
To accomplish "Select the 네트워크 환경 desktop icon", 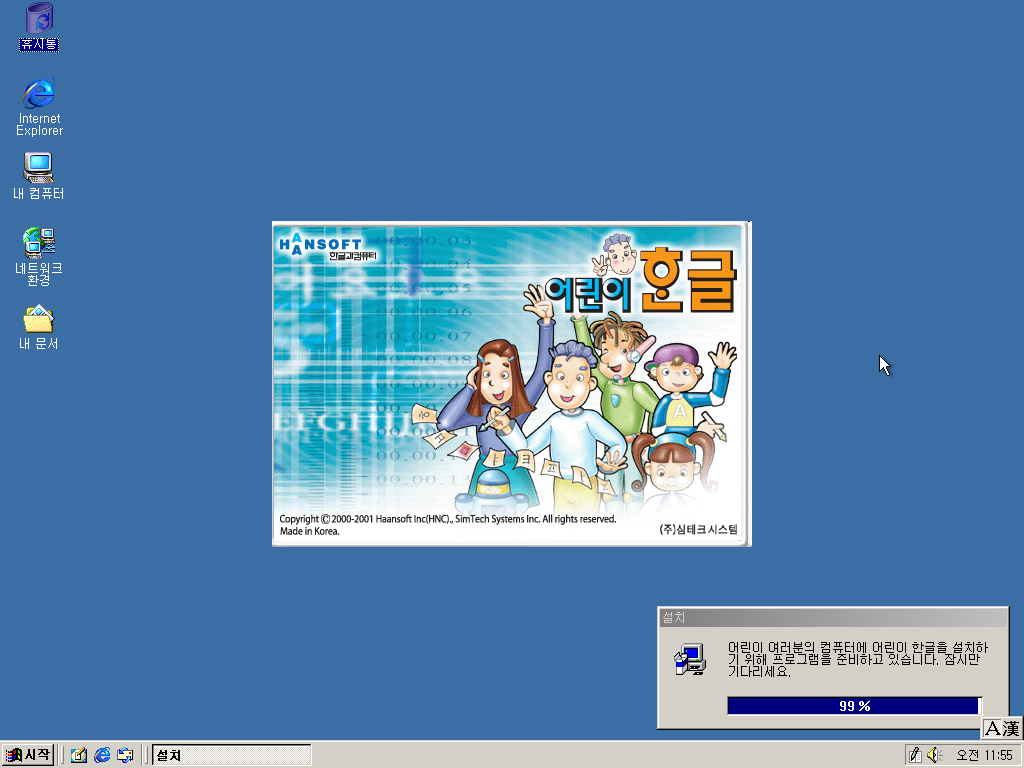I will click(x=39, y=256).
